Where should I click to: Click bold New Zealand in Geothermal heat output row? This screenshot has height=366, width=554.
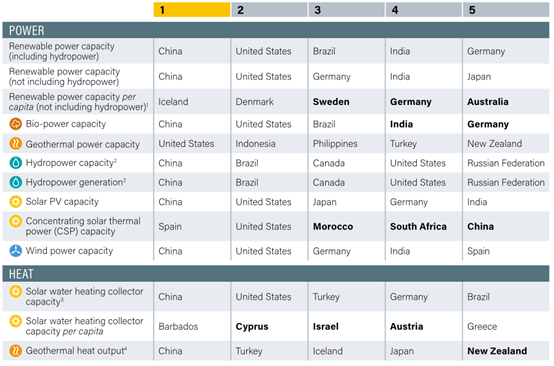(x=497, y=351)
